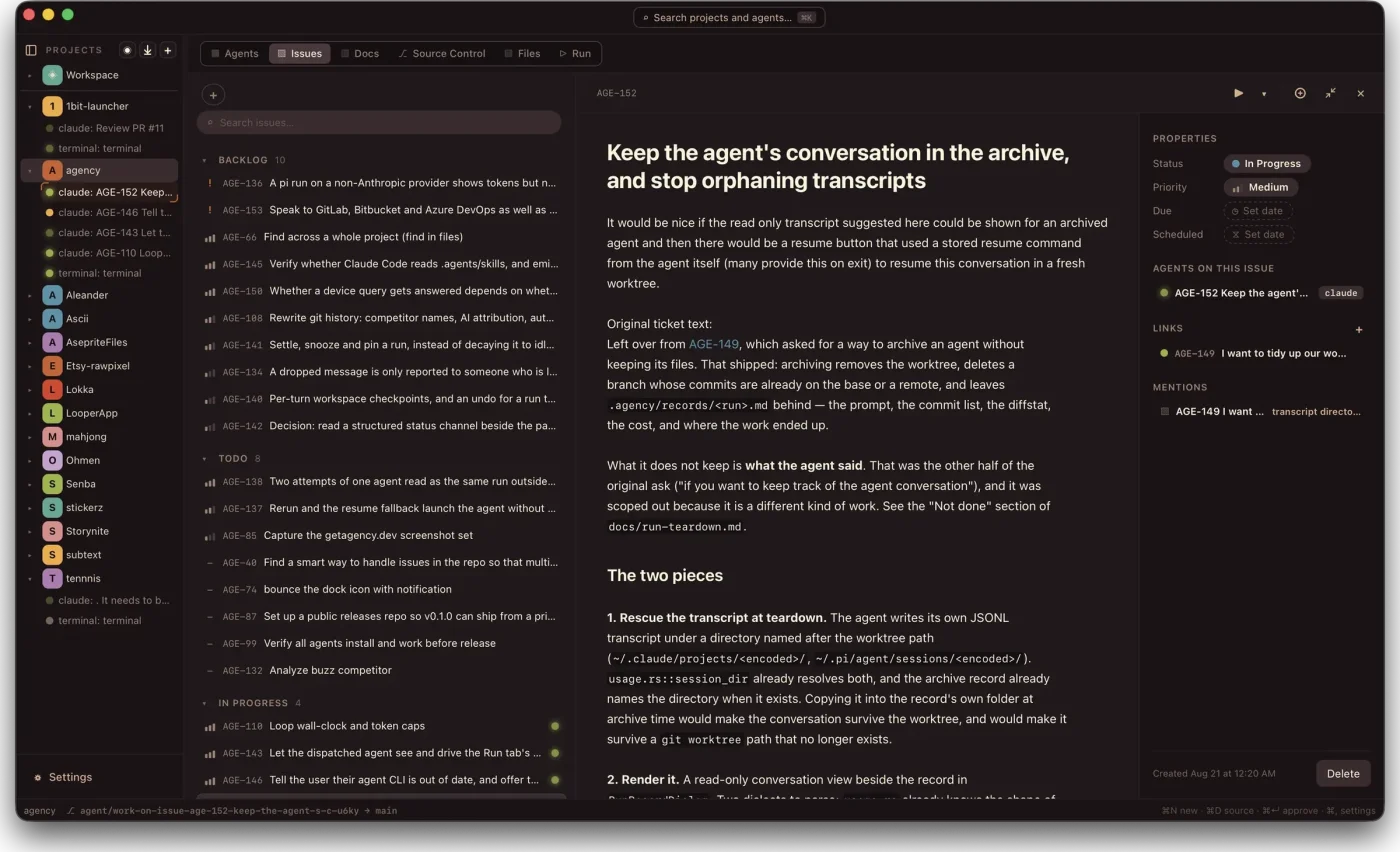Open issue AGE-74 bounce the dock icon
The image size is (1400, 852).
click(380, 589)
